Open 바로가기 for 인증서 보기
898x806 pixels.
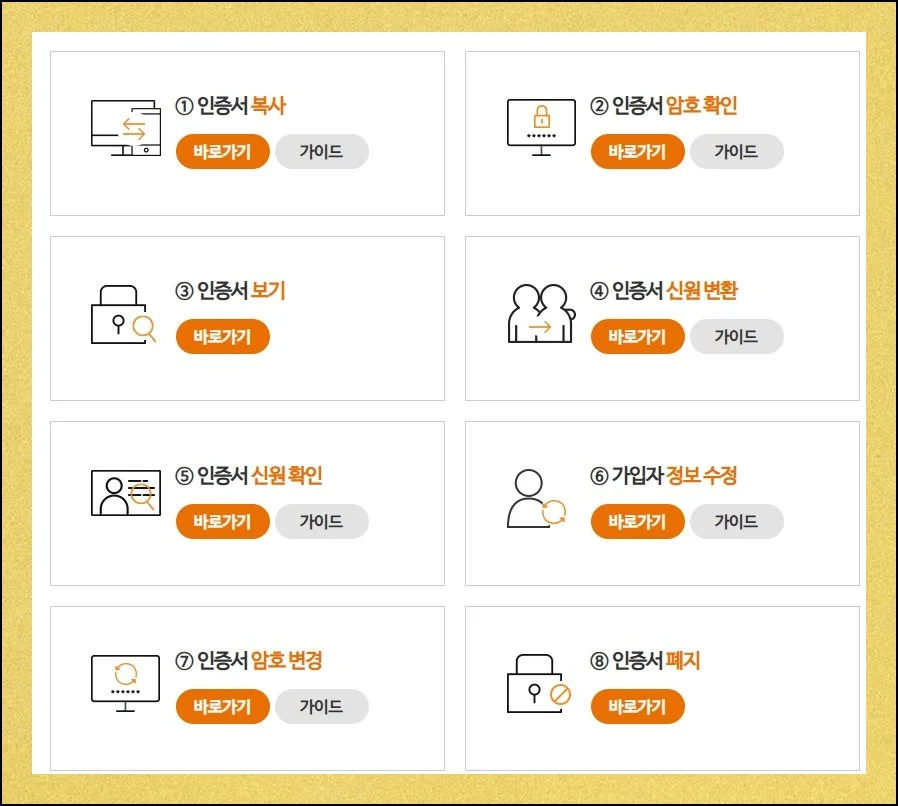tap(222, 337)
